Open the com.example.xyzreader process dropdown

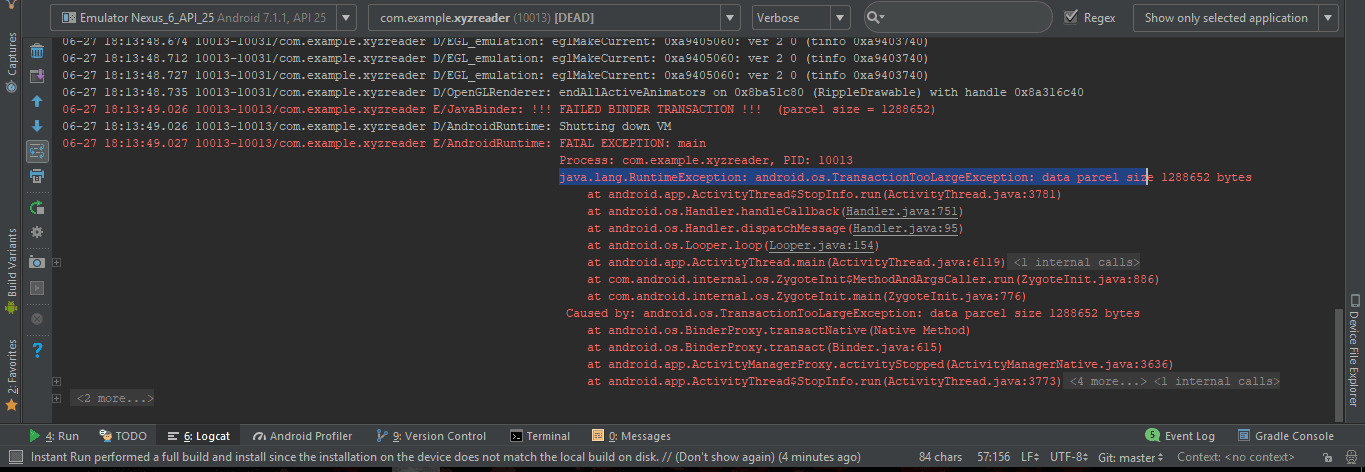point(554,17)
